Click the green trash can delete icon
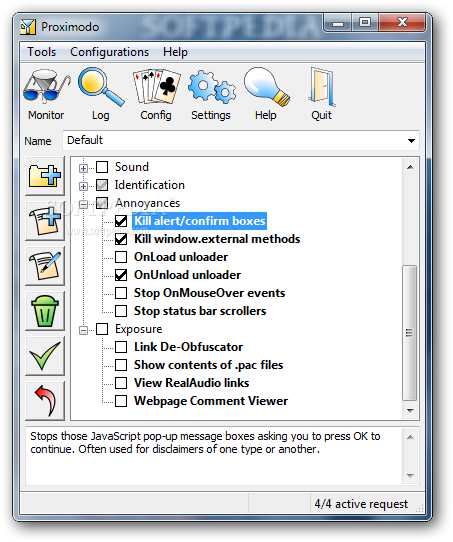Screen dimensions: 453x542 (x=45, y=310)
